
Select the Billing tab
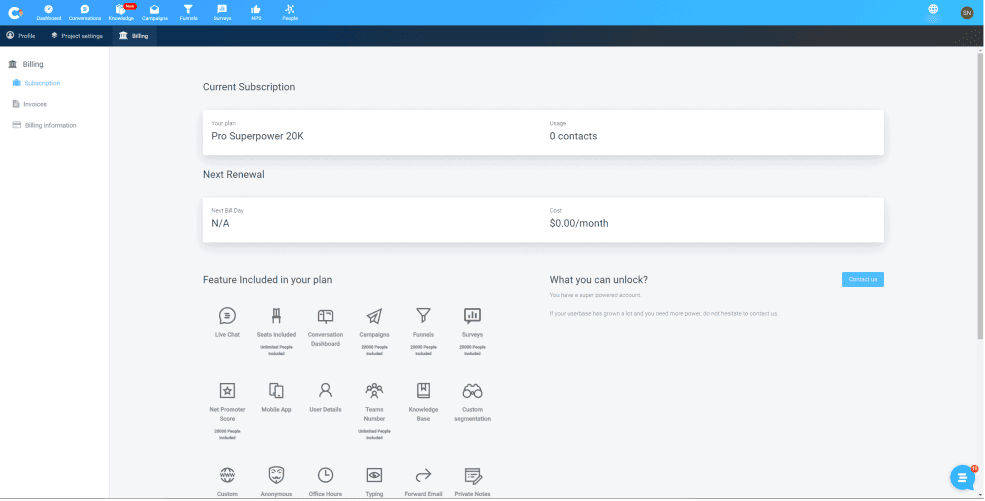coord(133,35)
